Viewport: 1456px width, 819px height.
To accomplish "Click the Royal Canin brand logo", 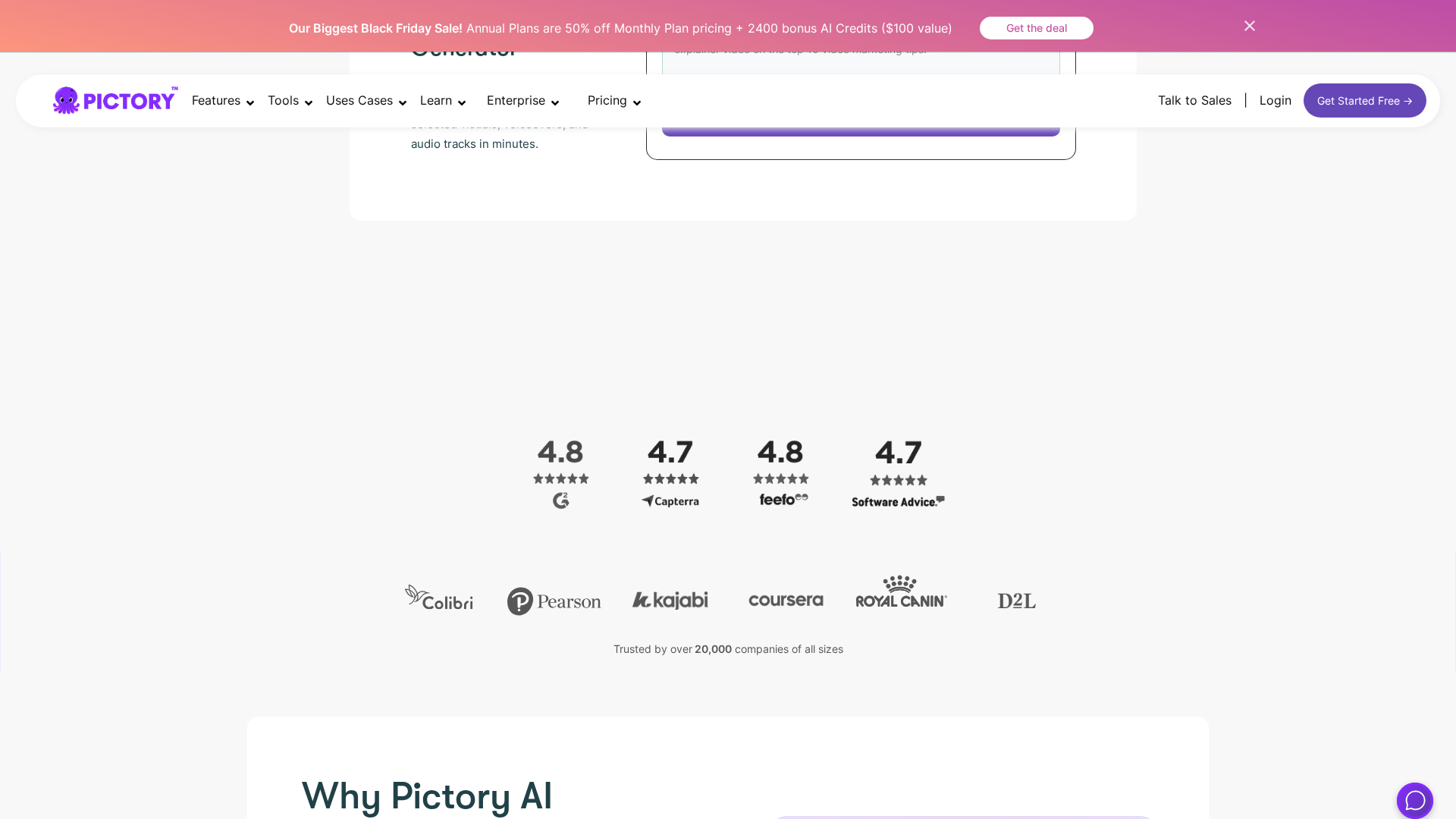I will coord(901,592).
